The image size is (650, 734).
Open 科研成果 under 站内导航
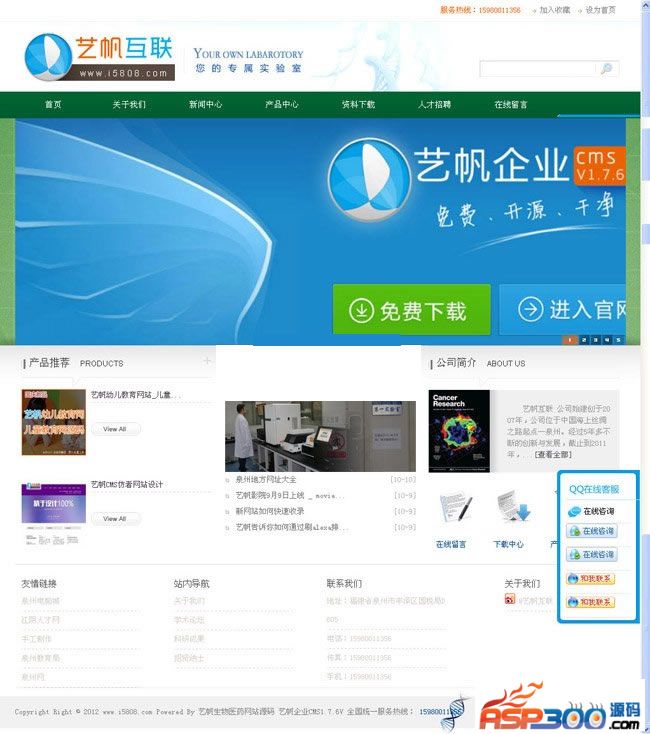tap(190, 639)
